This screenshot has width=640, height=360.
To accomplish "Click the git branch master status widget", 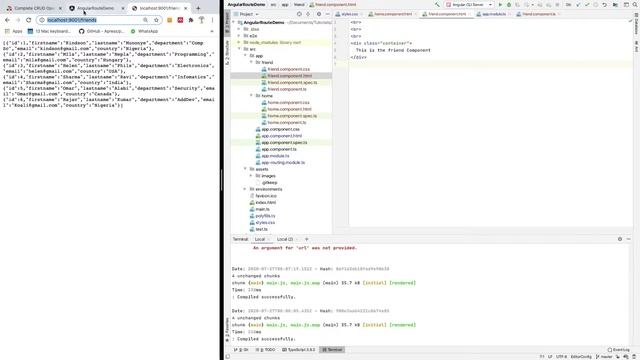I will point(604,357).
